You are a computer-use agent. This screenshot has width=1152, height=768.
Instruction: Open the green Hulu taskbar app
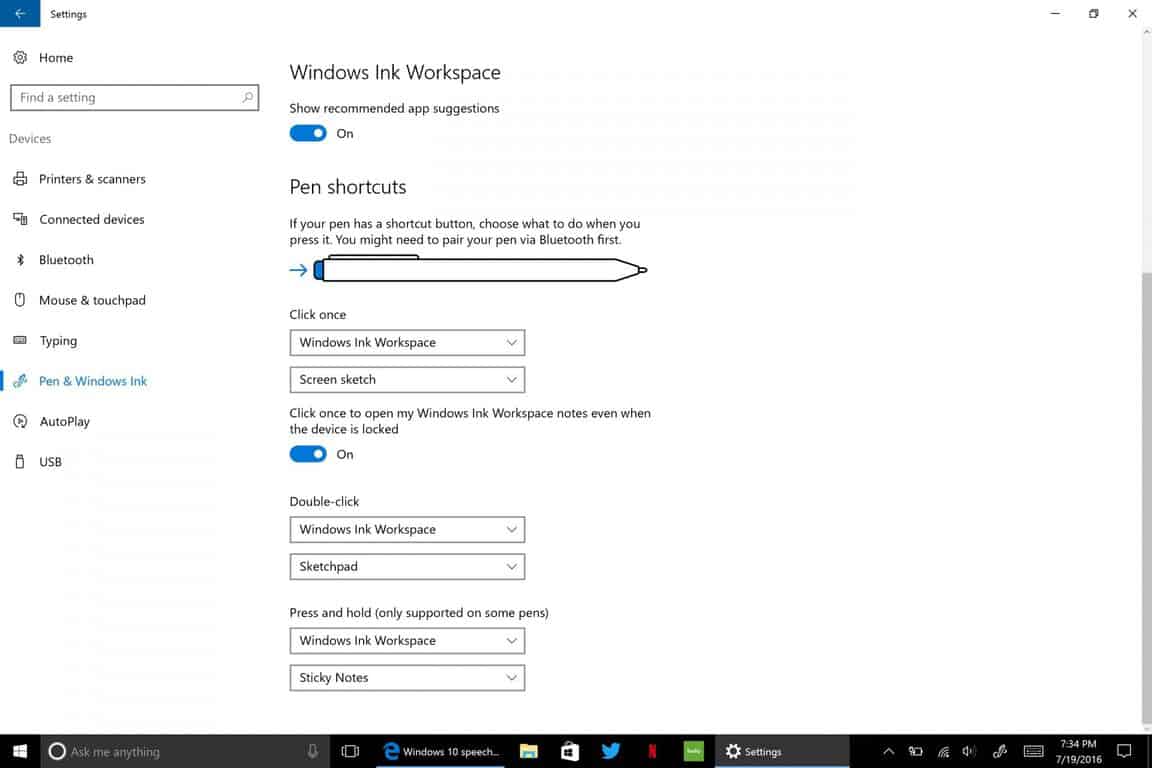pyautogui.click(x=693, y=751)
